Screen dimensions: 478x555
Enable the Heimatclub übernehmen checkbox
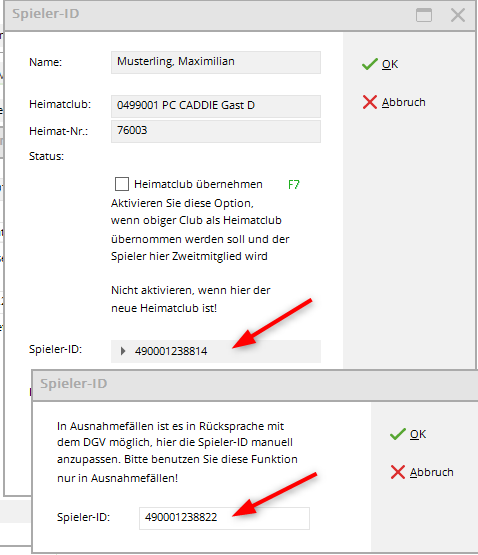tap(122, 184)
